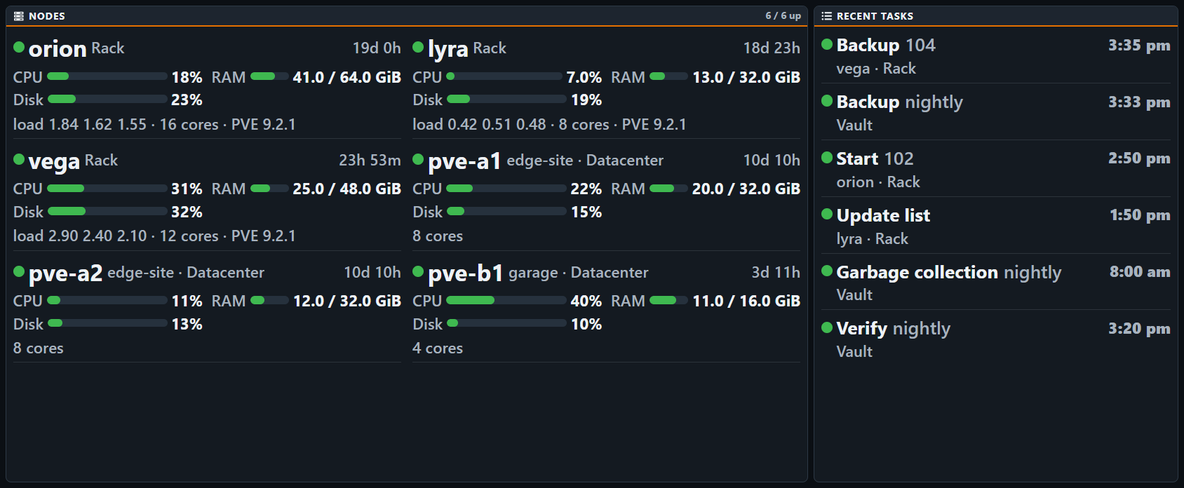The width and height of the screenshot is (1184, 488).
Task: Click the '8:00 am' task timestamp
Action: coord(1140,272)
